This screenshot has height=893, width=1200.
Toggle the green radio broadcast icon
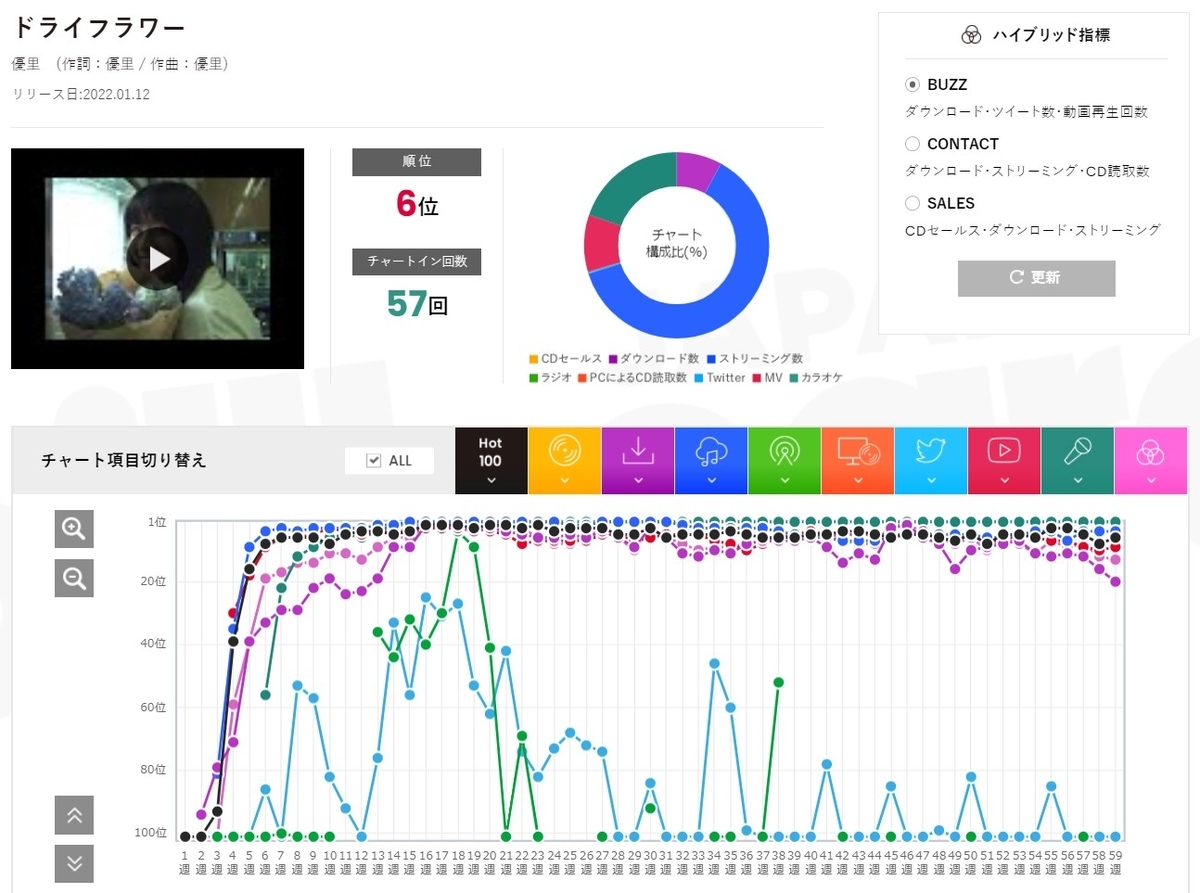(784, 453)
